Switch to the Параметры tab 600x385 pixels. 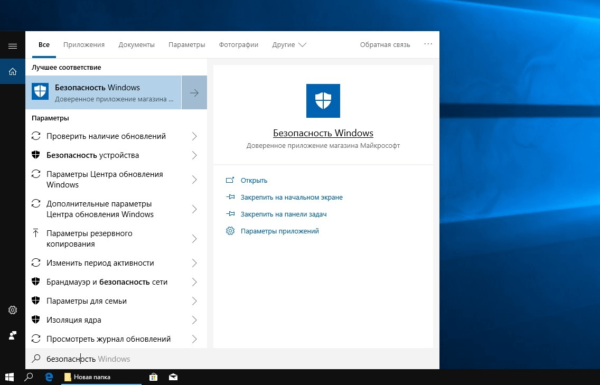187,45
